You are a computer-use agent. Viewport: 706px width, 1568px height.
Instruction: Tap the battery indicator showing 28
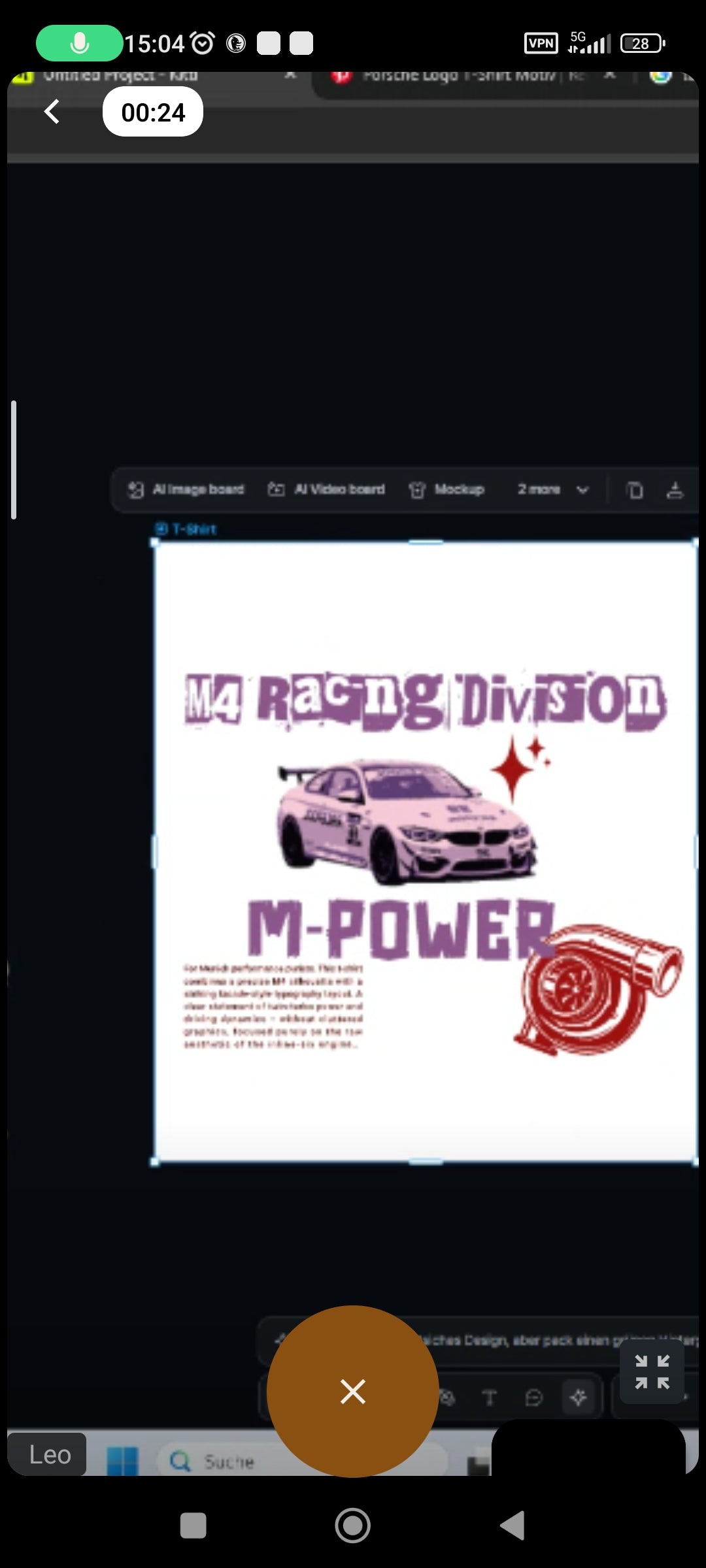[642, 43]
